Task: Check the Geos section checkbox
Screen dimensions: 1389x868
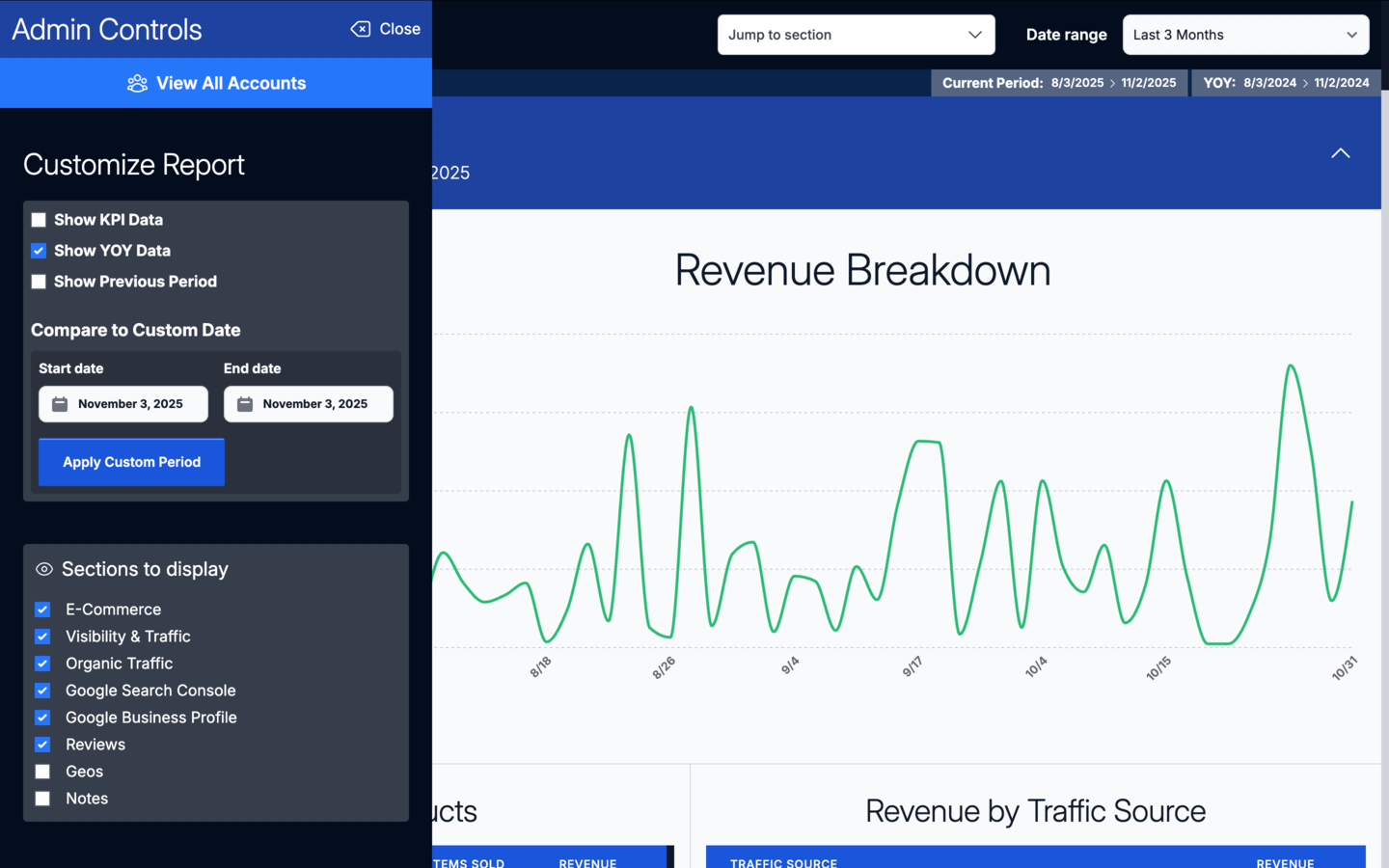Action: point(42,772)
